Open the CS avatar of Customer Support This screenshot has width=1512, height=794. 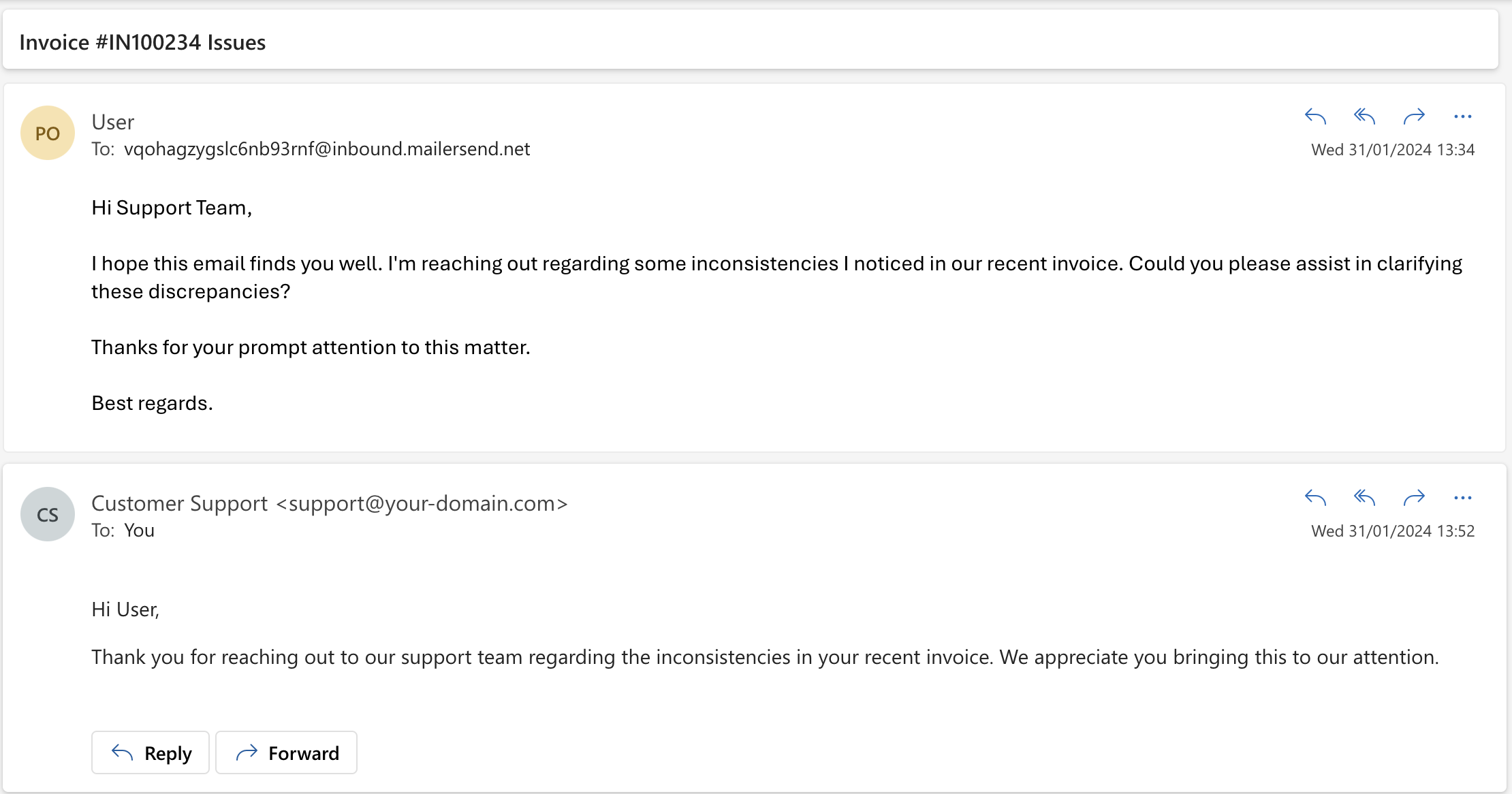(47, 513)
